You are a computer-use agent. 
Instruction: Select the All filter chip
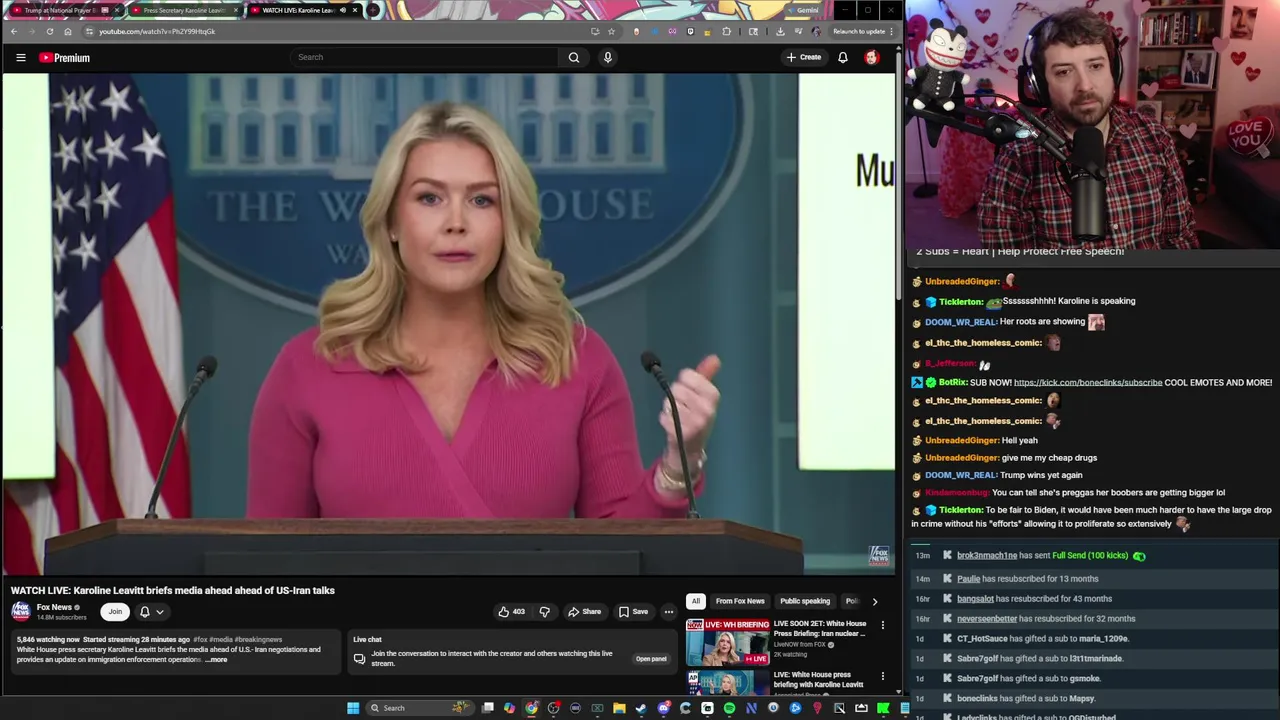[x=696, y=601]
